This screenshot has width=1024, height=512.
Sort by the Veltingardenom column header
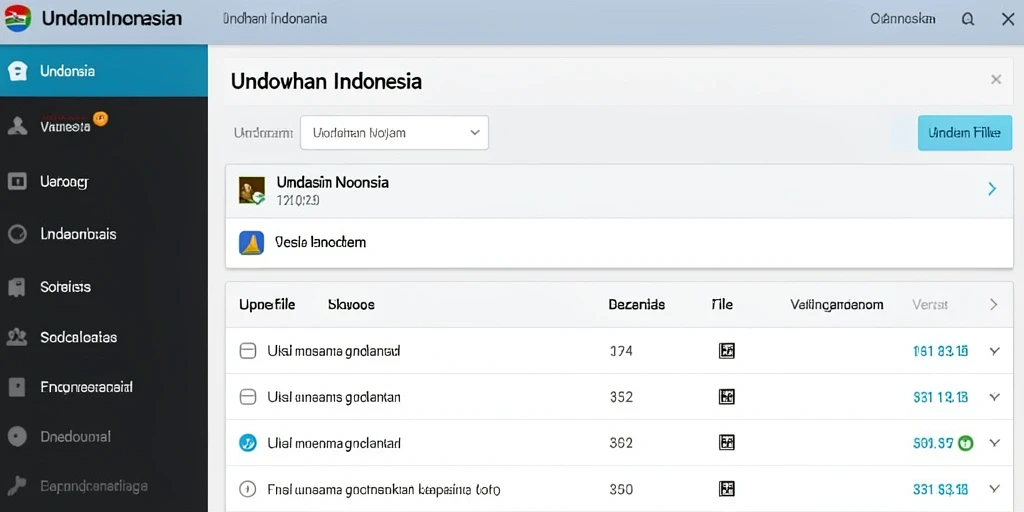837,304
